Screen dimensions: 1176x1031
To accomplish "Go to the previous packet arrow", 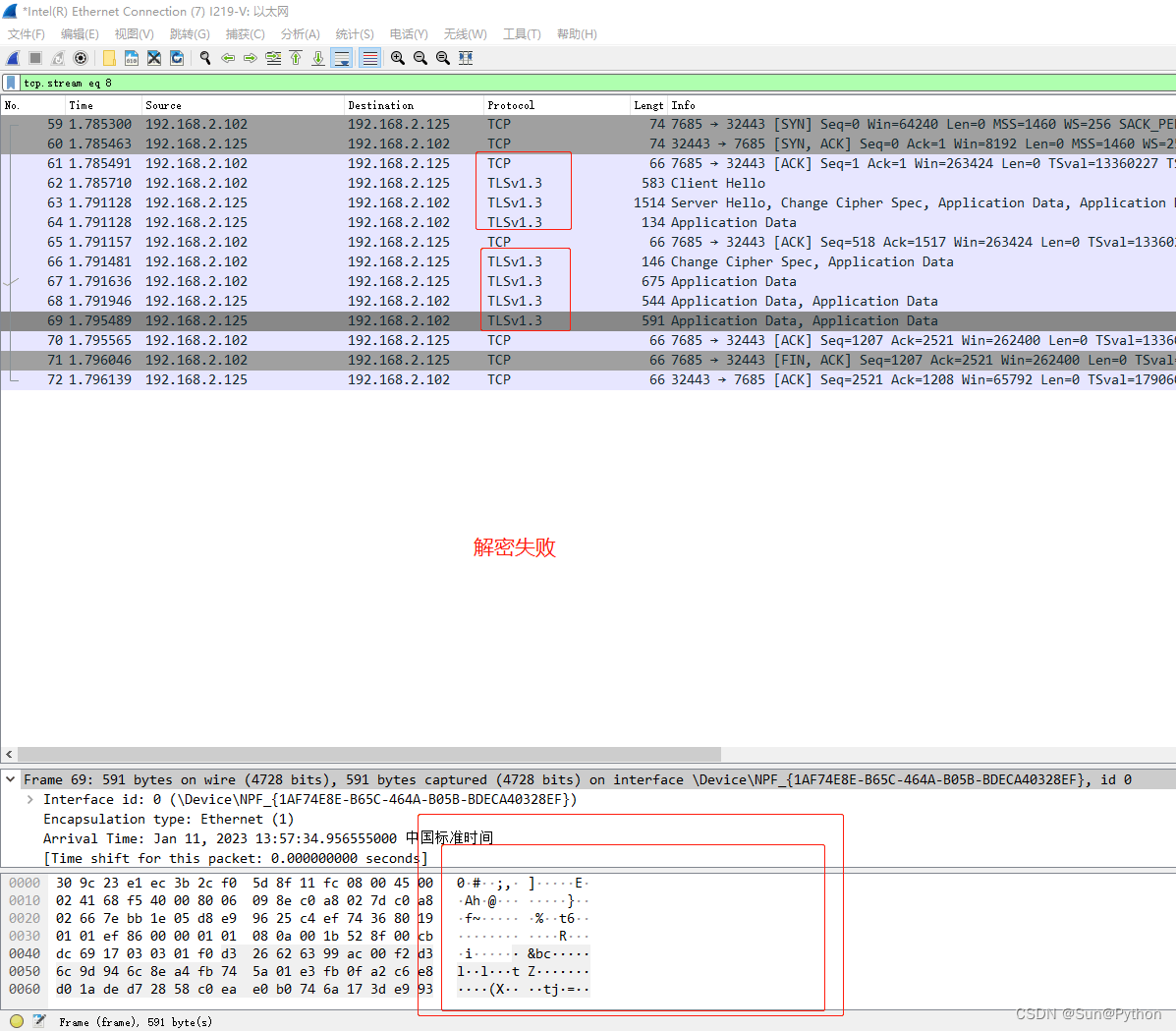I will [228, 58].
